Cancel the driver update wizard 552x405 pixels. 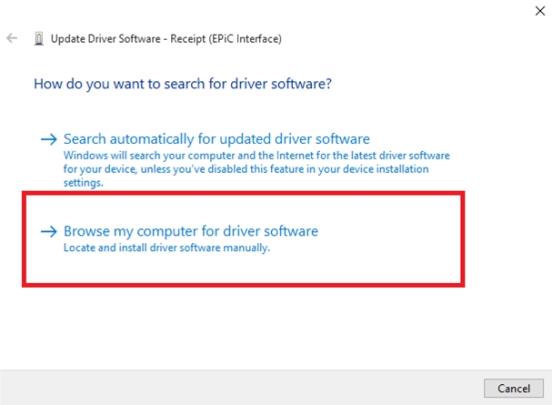(514, 388)
